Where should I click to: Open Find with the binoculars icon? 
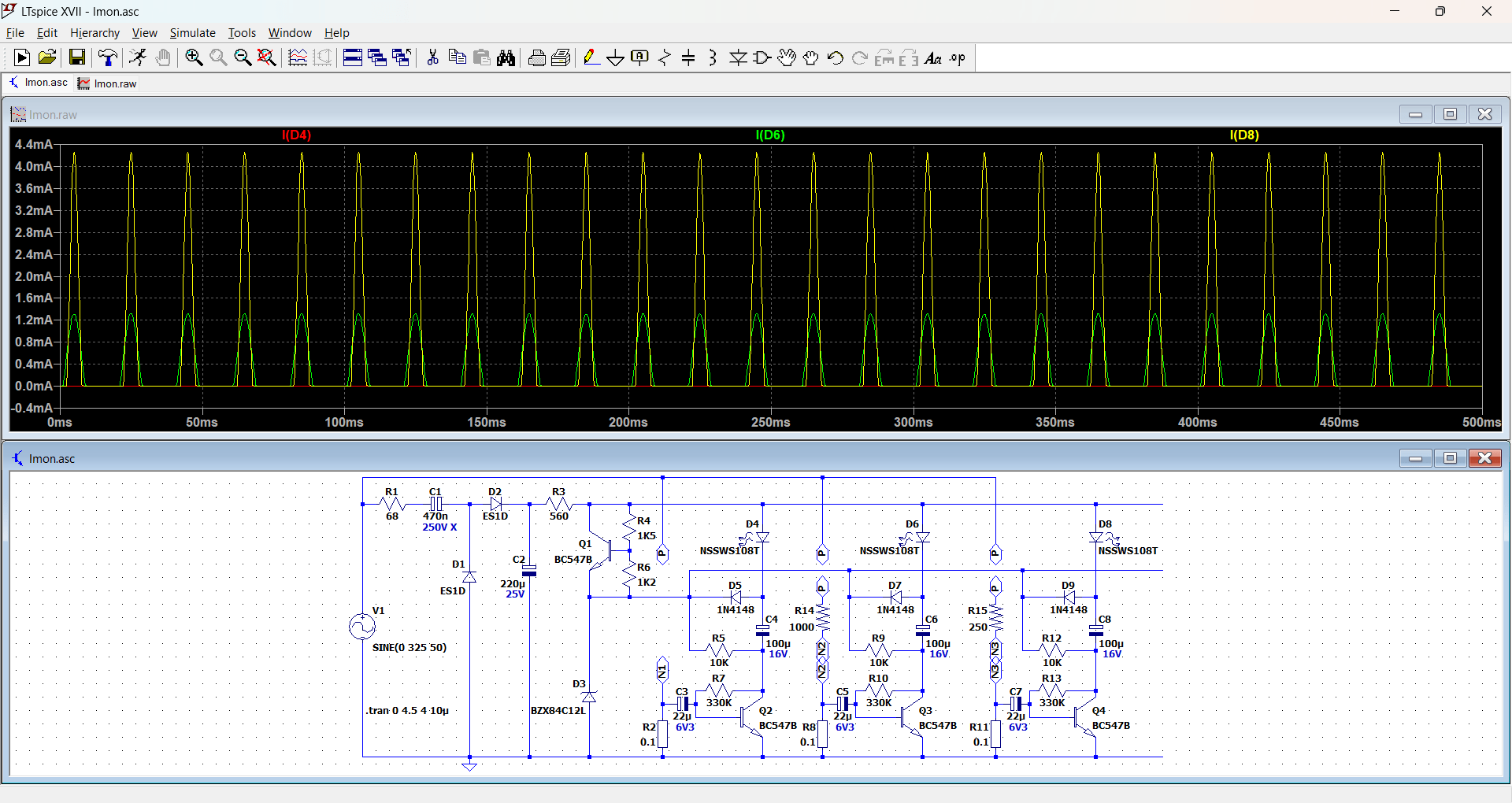click(x=506, y=57)
